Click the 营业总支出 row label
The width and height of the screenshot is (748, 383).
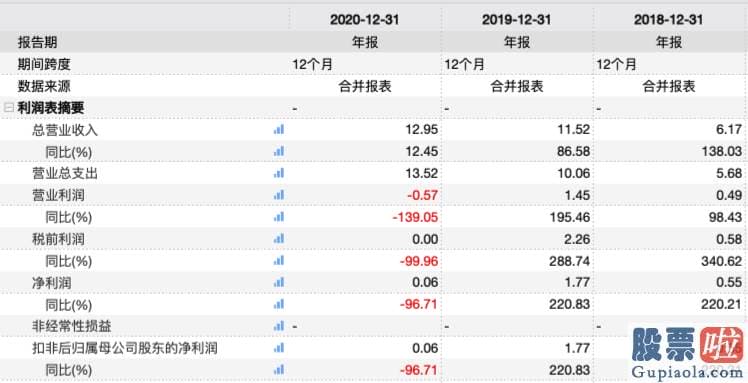(65, 174)
